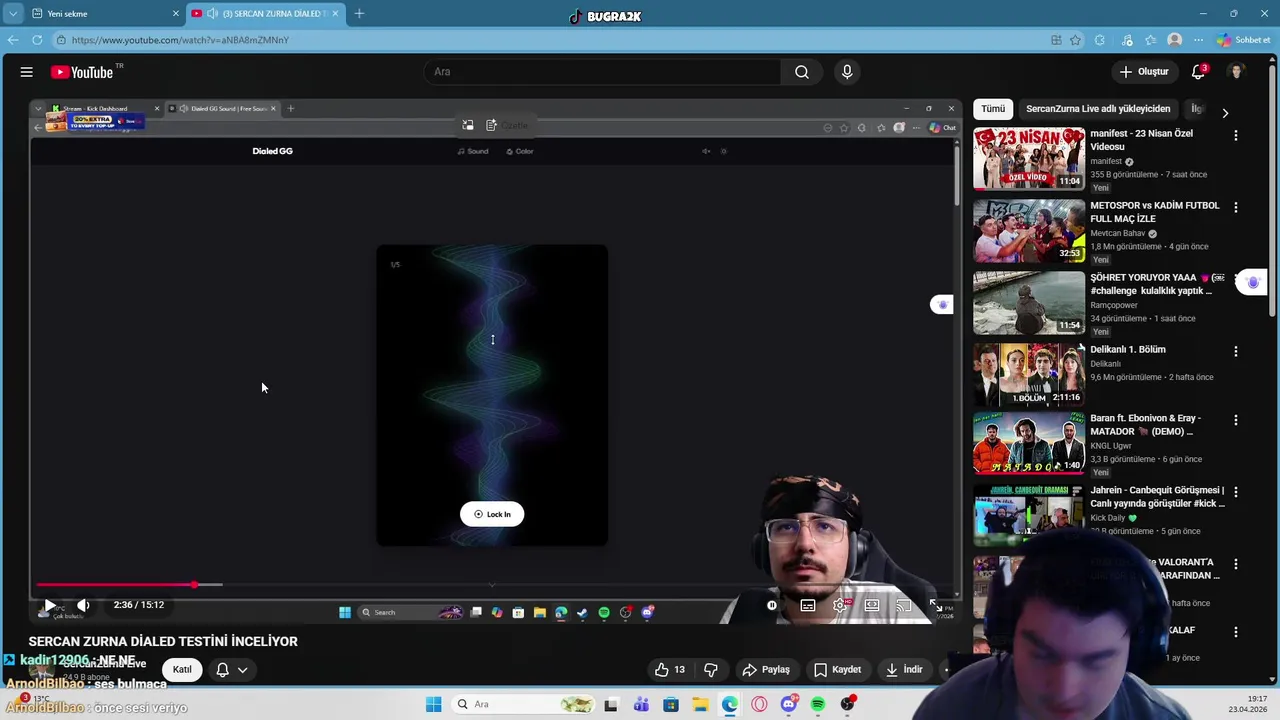Open browser profile avatar icon
1280x720 pixels.
tap(1175, 40)
